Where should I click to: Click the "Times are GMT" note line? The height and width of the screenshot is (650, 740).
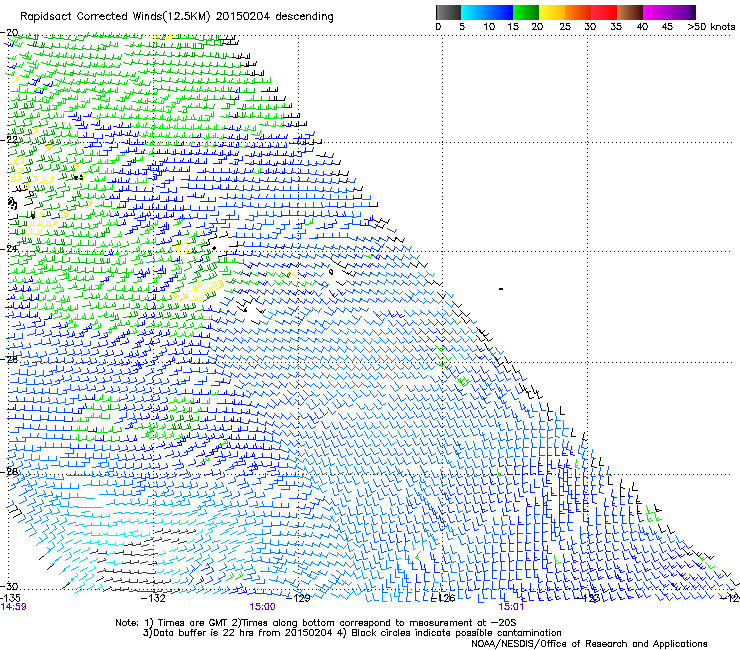(x=316, y=623)
